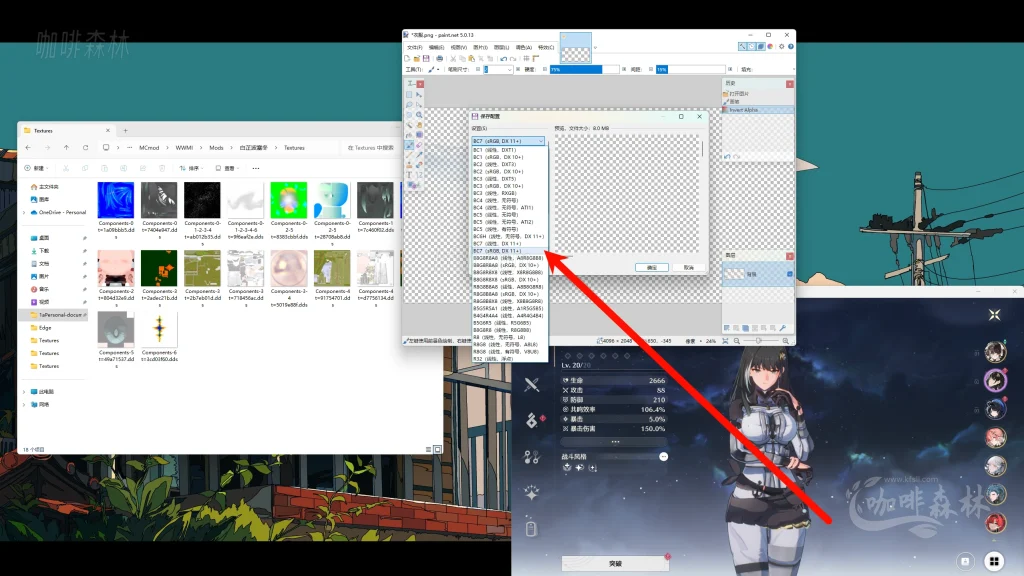1024x576 pixels.
Task: Expand the 排序 sort dropdown in File Explorer
Action: [190, 168]
